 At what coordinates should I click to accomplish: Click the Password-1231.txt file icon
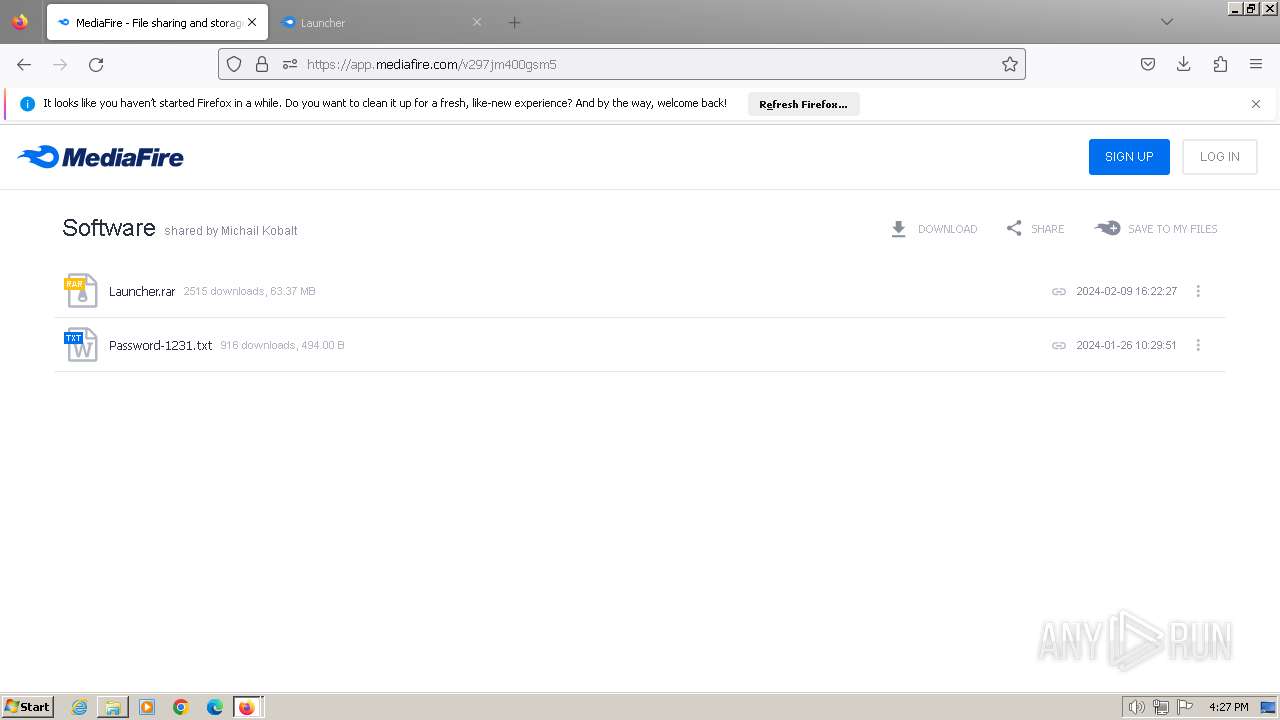click(81, 345)
